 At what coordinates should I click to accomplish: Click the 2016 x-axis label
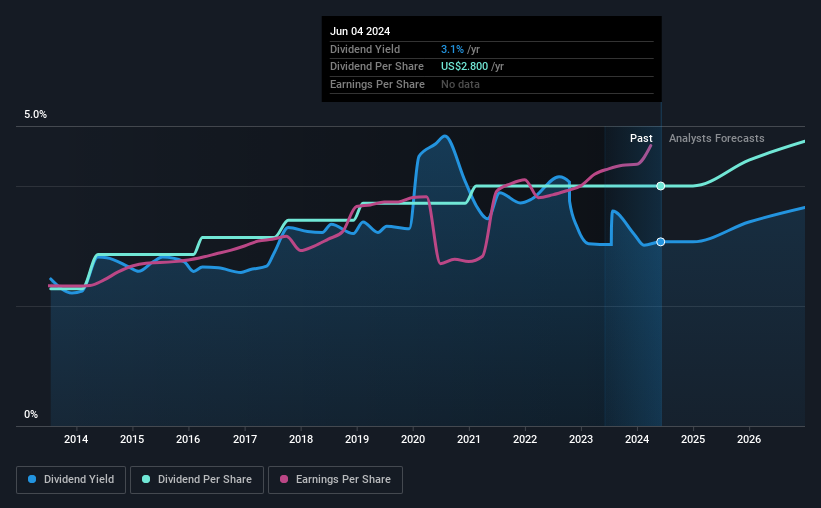coord(188,439)
